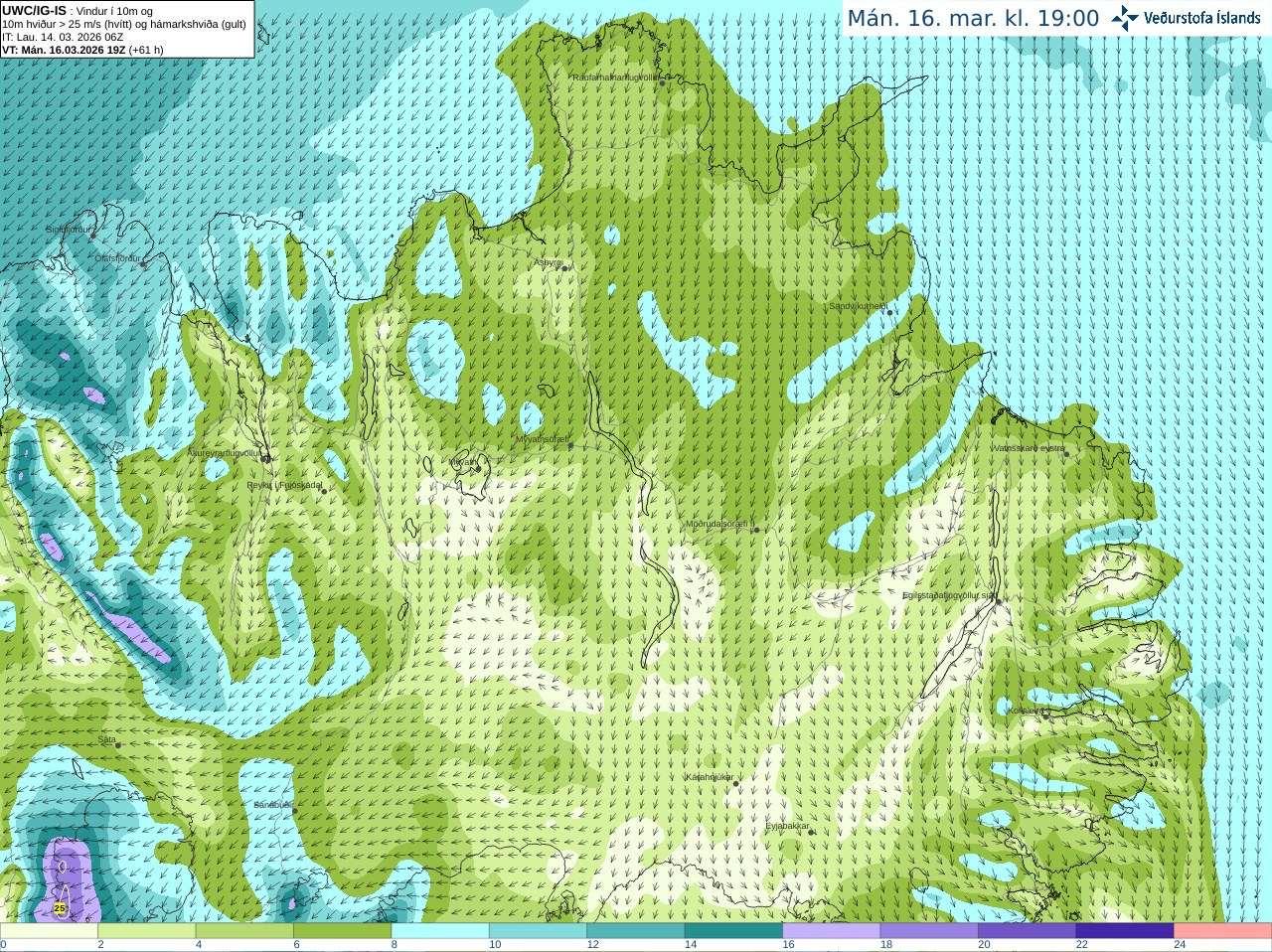Click the 2–4 m/s light green legend swatch
The width and height of the screenshot is (1272, 952).
(146, 931)
